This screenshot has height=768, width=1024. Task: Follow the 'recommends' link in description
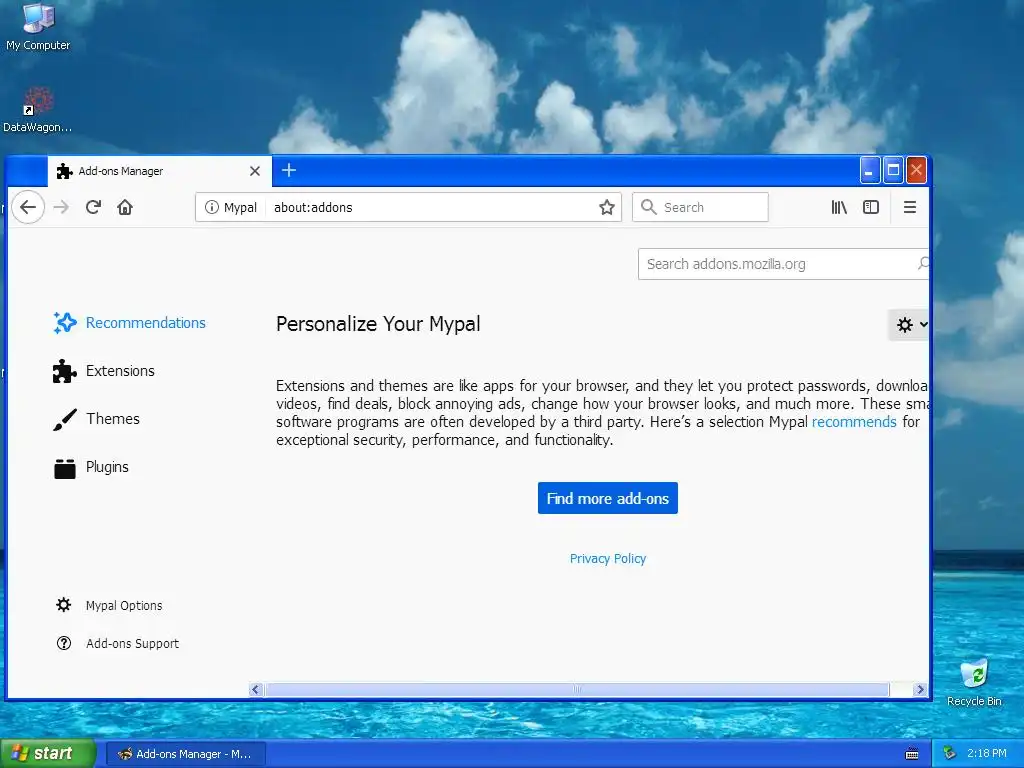pyautogui.click(x=854, y=422)
